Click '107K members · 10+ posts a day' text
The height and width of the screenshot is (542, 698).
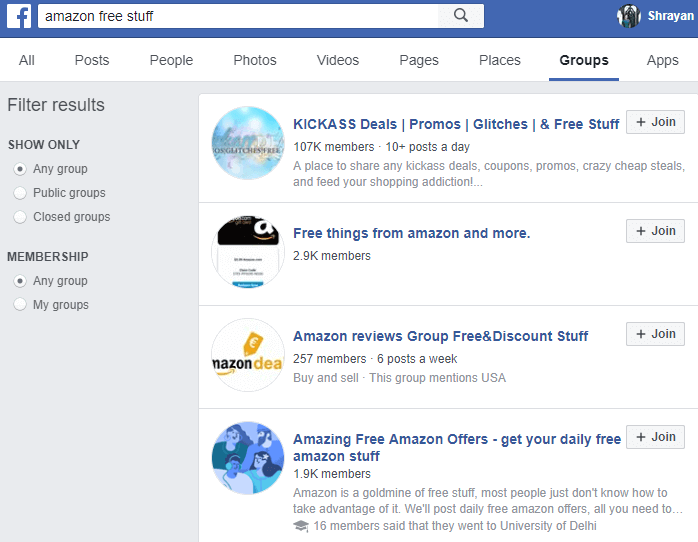pyautogui.click(x=381, y=147)
